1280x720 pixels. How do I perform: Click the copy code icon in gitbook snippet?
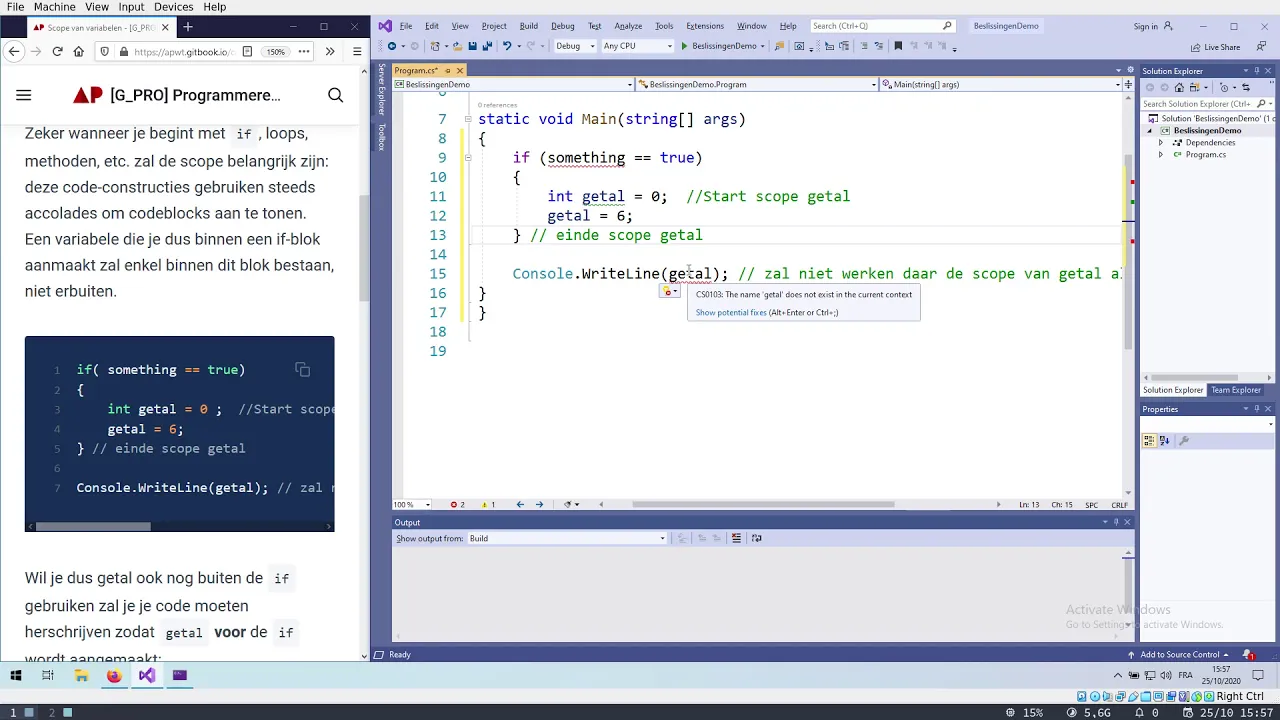pyautogui.click(x=303, y=370)
